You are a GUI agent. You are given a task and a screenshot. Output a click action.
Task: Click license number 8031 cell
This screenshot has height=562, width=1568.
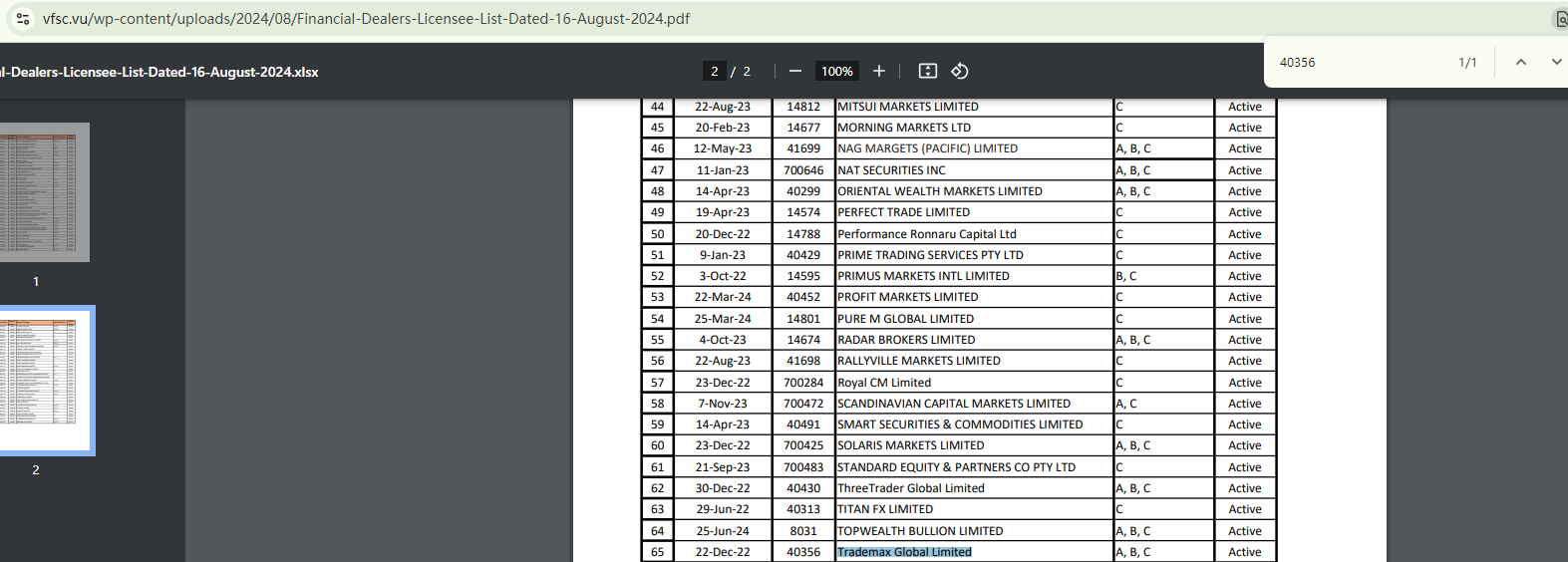[803, 531]
